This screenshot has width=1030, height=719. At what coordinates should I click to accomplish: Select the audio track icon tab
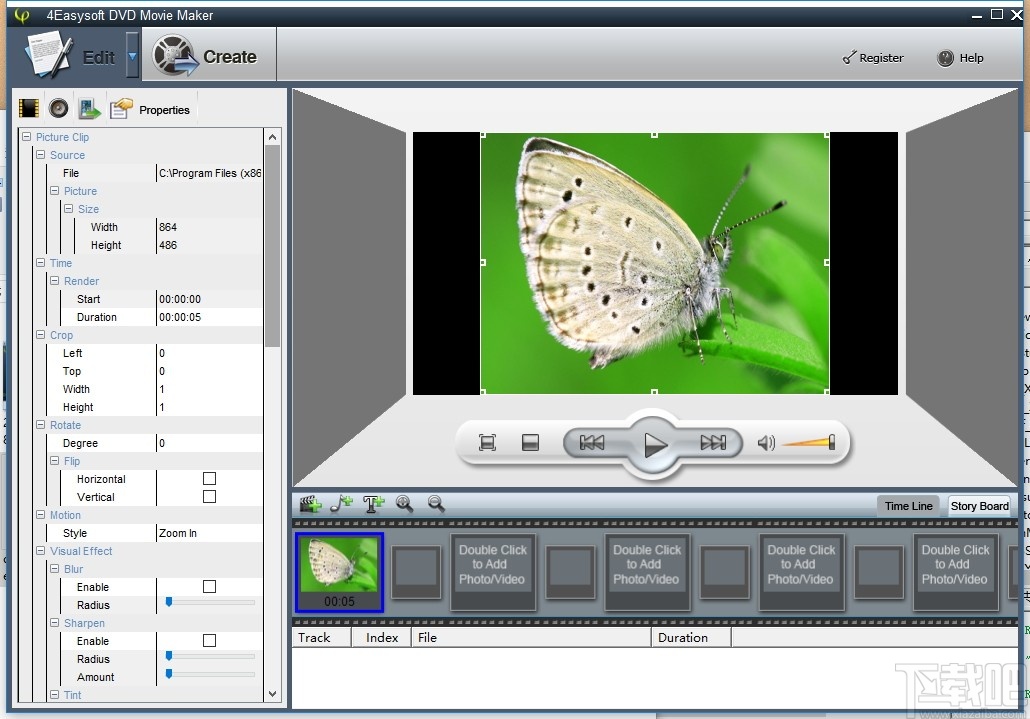[58, 107]
